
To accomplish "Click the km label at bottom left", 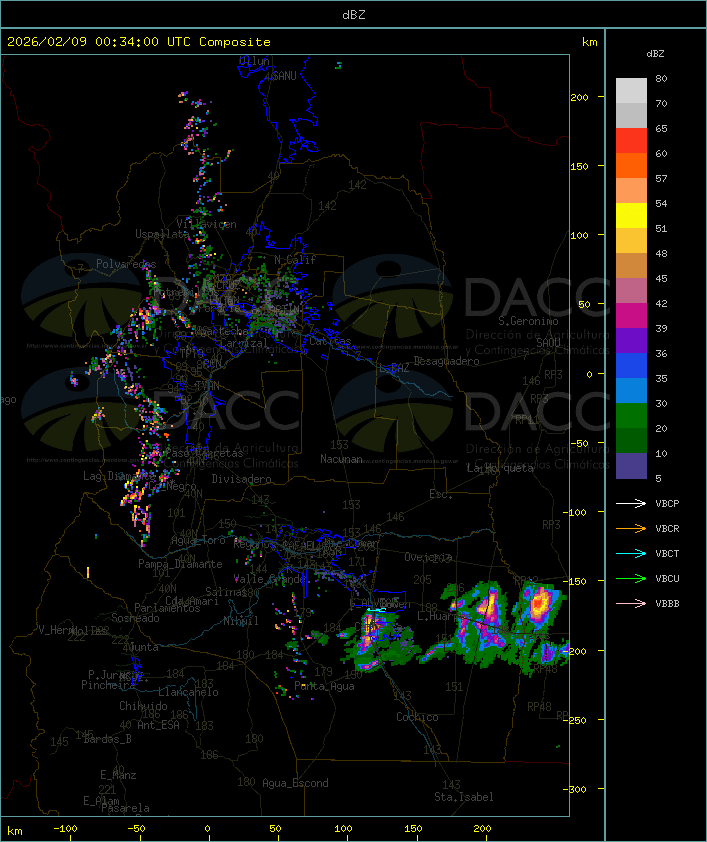I will pyautogui.click(x=14, y=831).
